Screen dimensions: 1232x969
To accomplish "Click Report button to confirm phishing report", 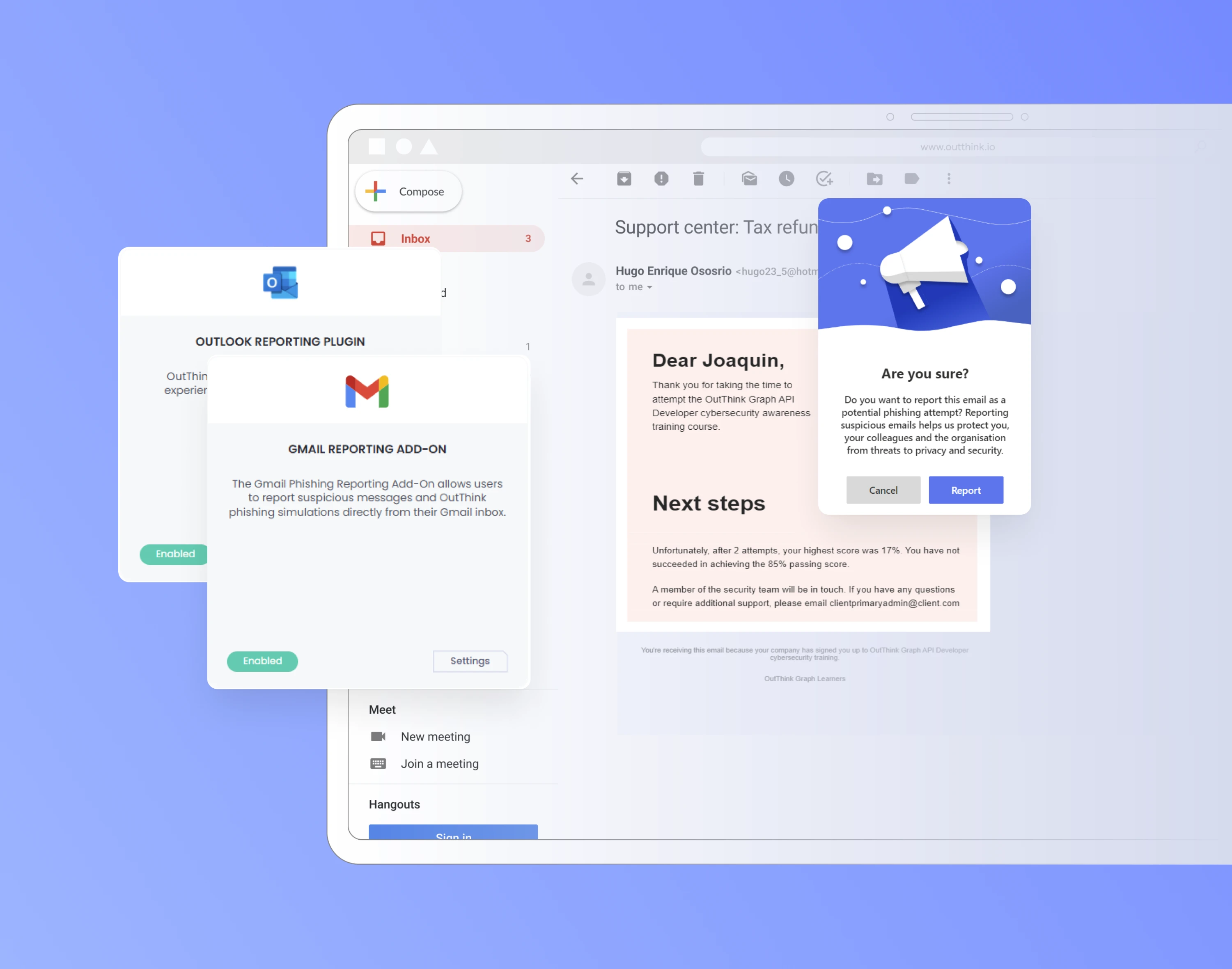I will point(963,490).
